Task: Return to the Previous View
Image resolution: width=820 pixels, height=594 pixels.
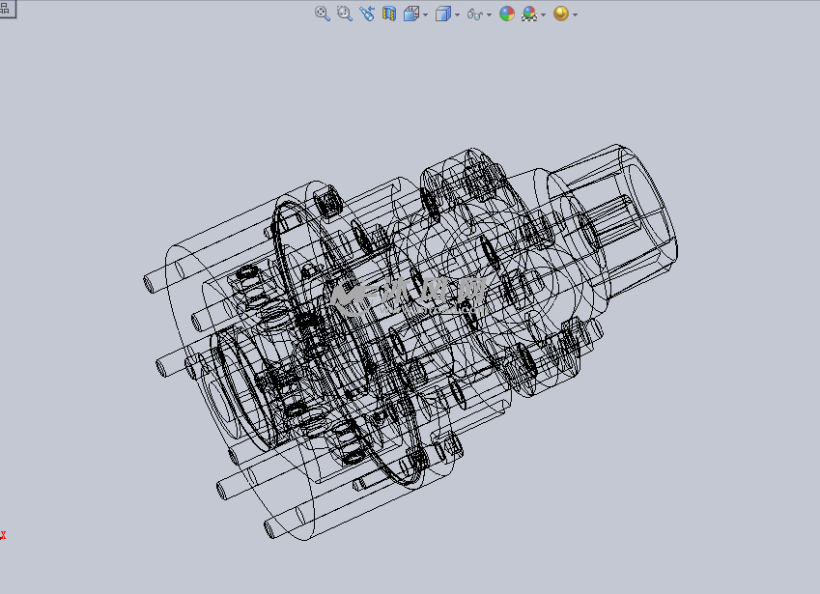Action: click(367, 13)
